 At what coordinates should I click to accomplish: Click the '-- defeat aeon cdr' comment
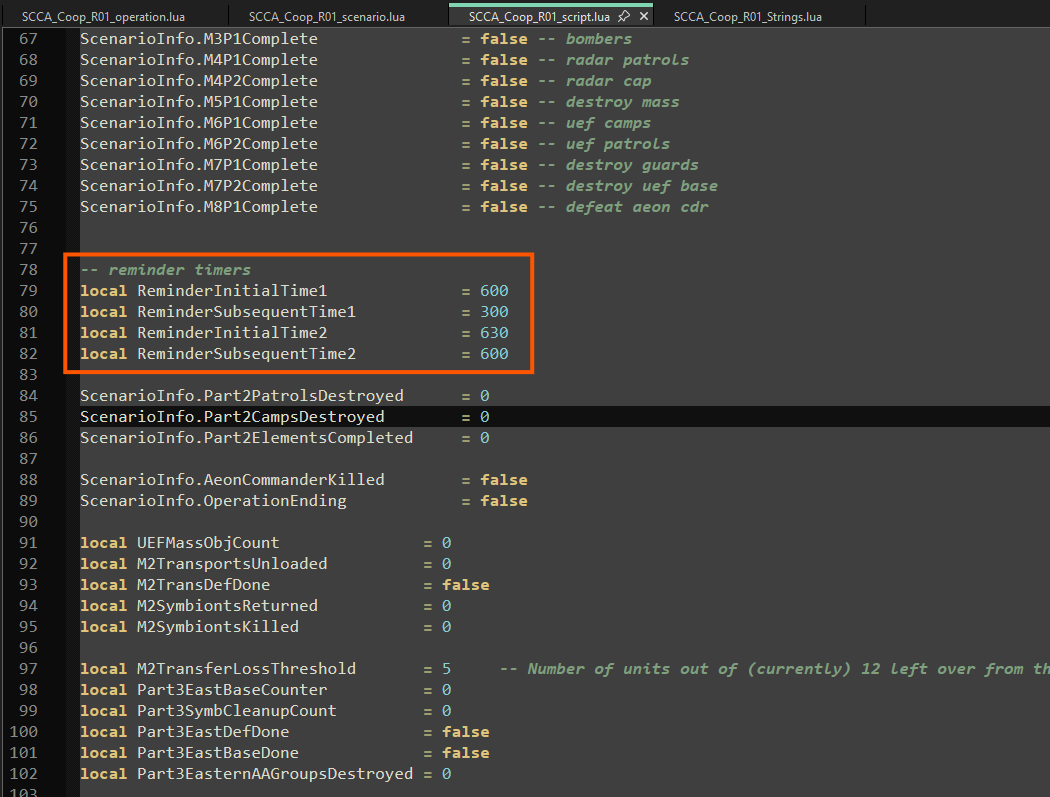click(623, 207)
